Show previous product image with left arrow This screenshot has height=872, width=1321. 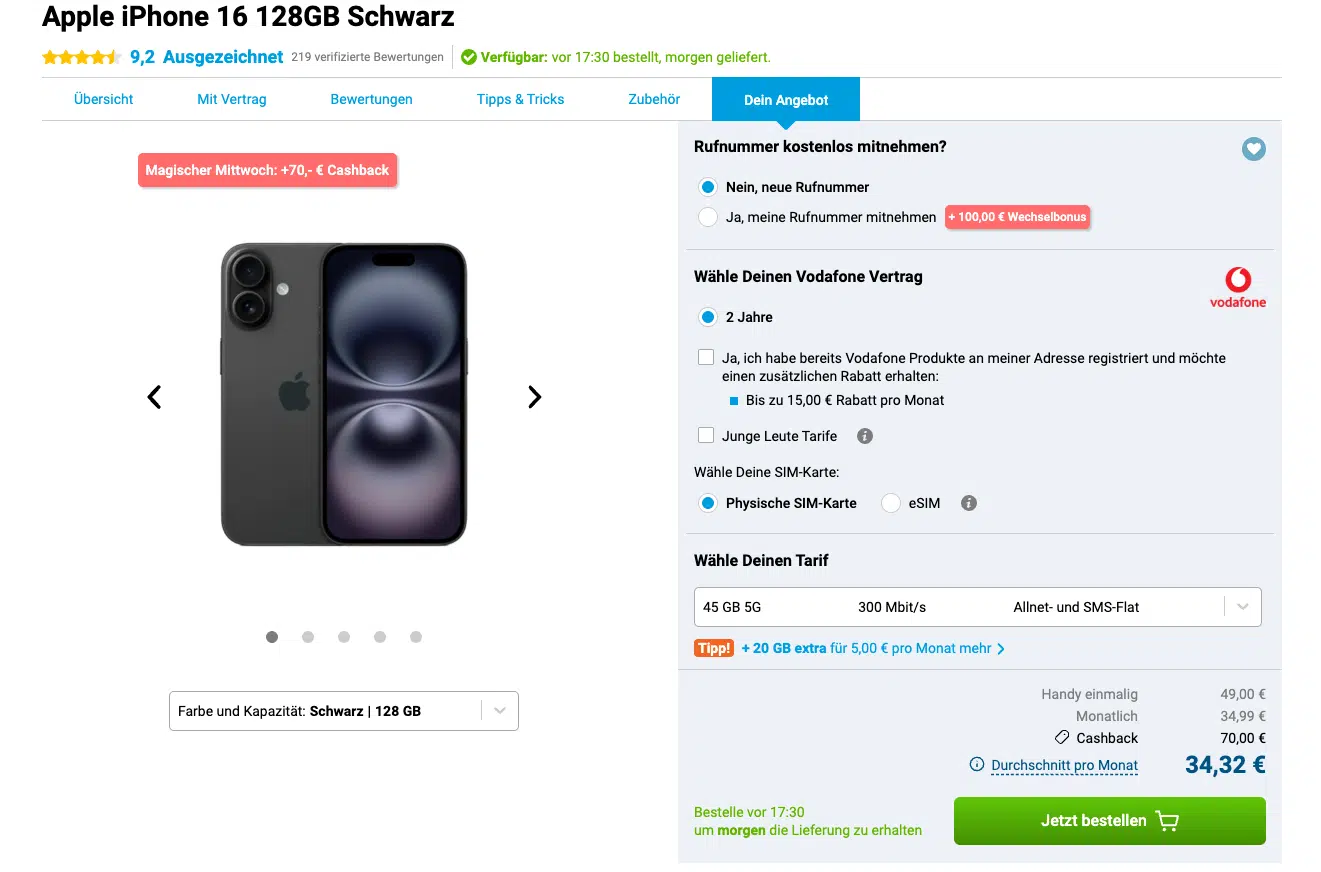154,397
